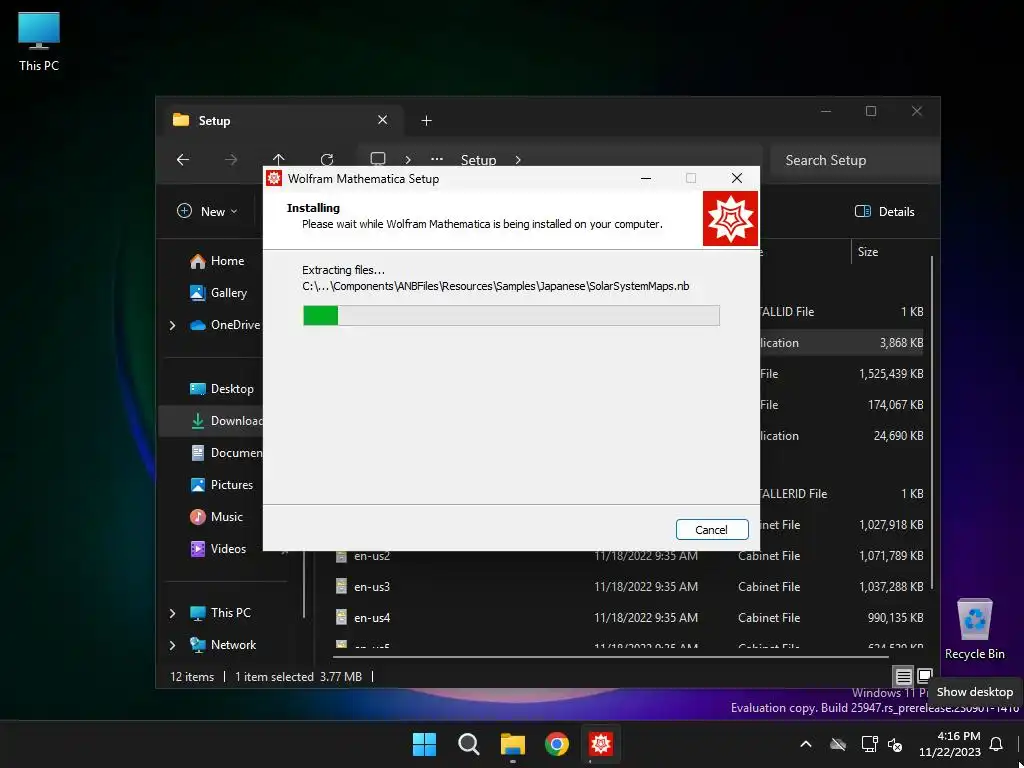Click the 1,525,439 KB size cell
This screenshot has height=768, width=1024.
[x=891, y=374]
